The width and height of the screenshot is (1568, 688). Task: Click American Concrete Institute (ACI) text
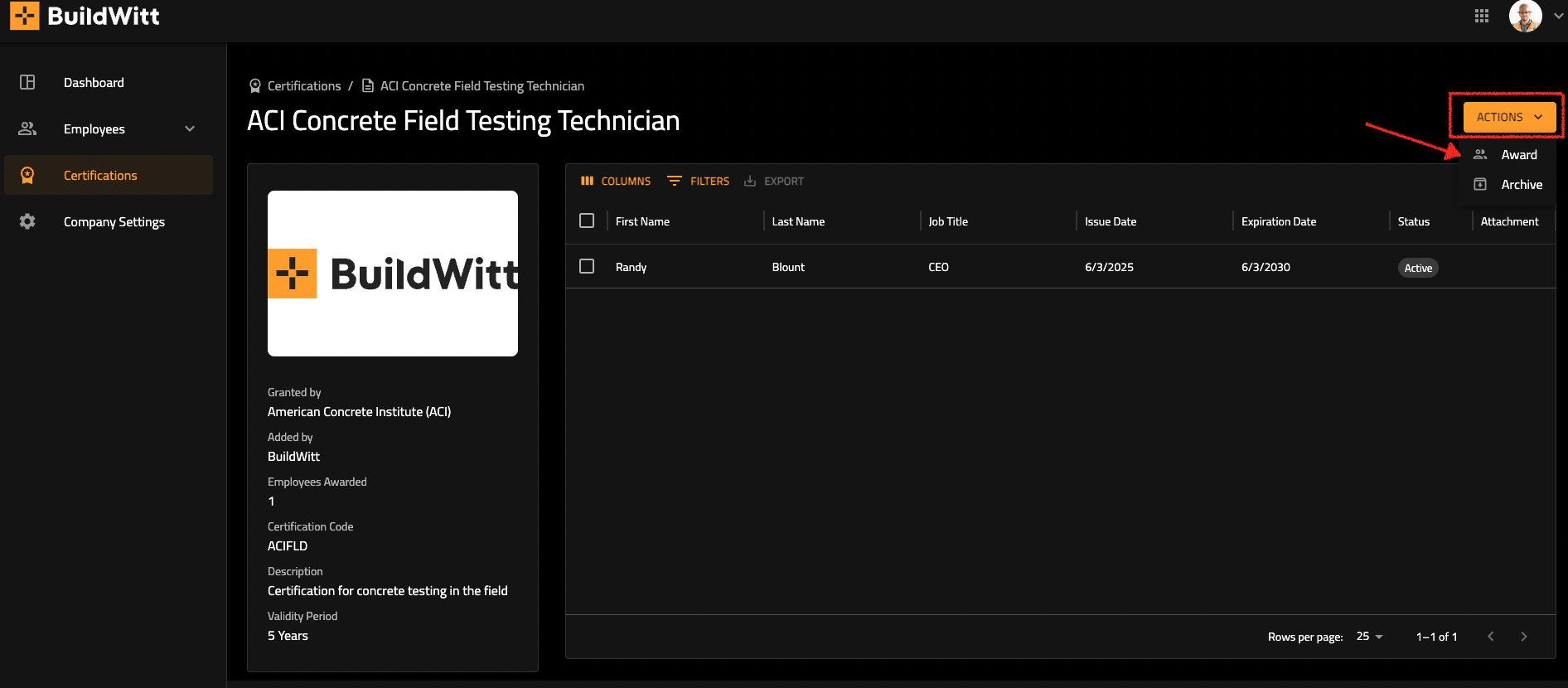pyautogui.click(x=359, y=412)
